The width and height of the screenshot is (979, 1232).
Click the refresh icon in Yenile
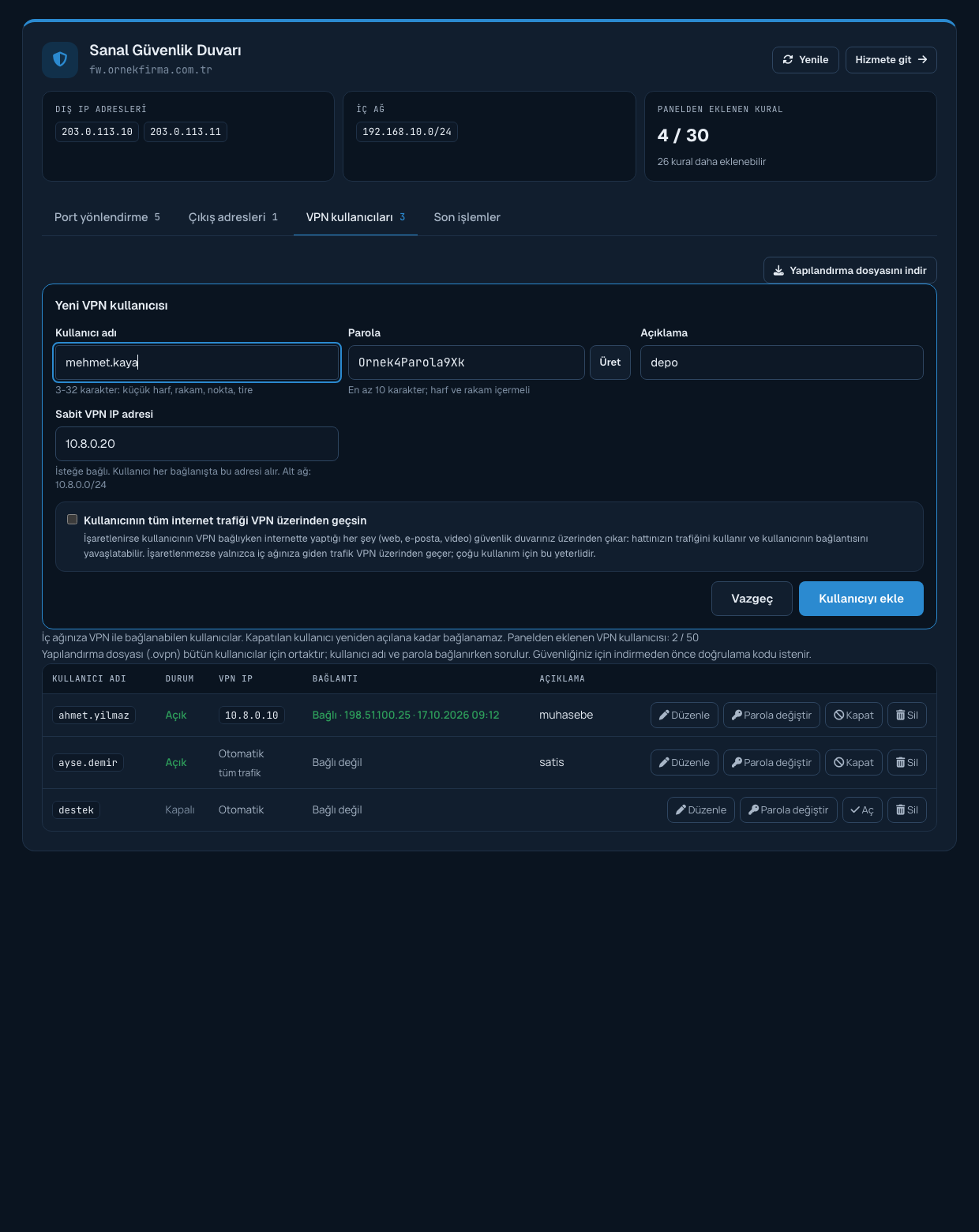788,60
